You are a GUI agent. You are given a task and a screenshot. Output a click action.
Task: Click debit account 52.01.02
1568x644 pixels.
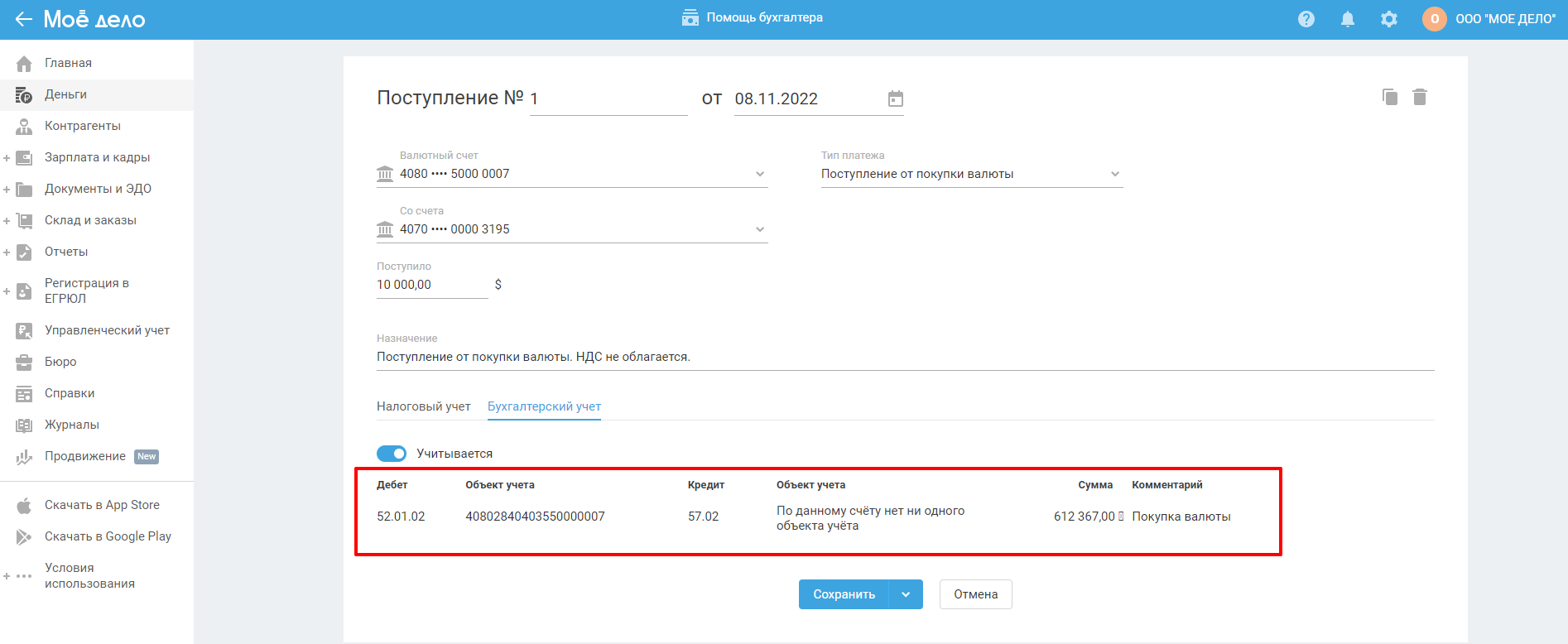401,517
